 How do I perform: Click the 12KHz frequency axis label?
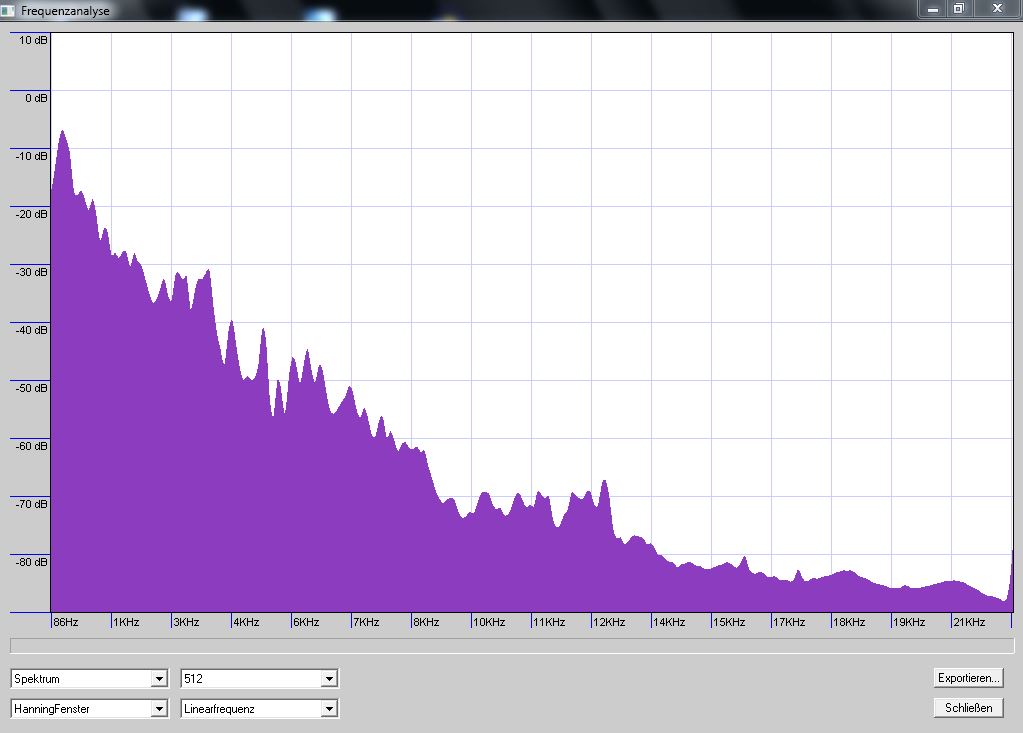point(609,622)
